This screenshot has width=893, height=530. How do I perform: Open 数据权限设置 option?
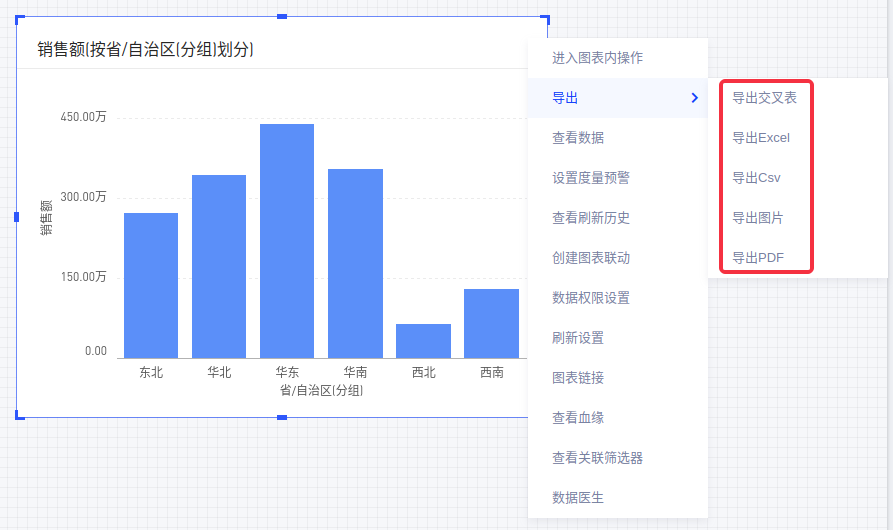tap(591, 298)
